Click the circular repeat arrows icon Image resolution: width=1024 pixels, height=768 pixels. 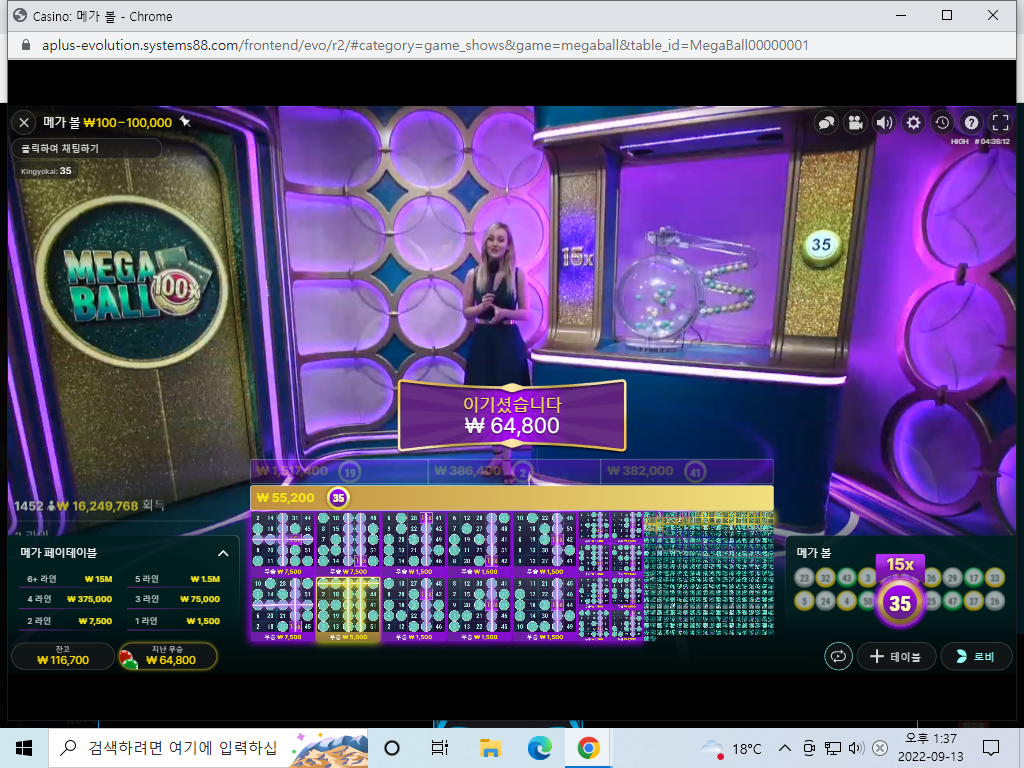tap(839, 656)
